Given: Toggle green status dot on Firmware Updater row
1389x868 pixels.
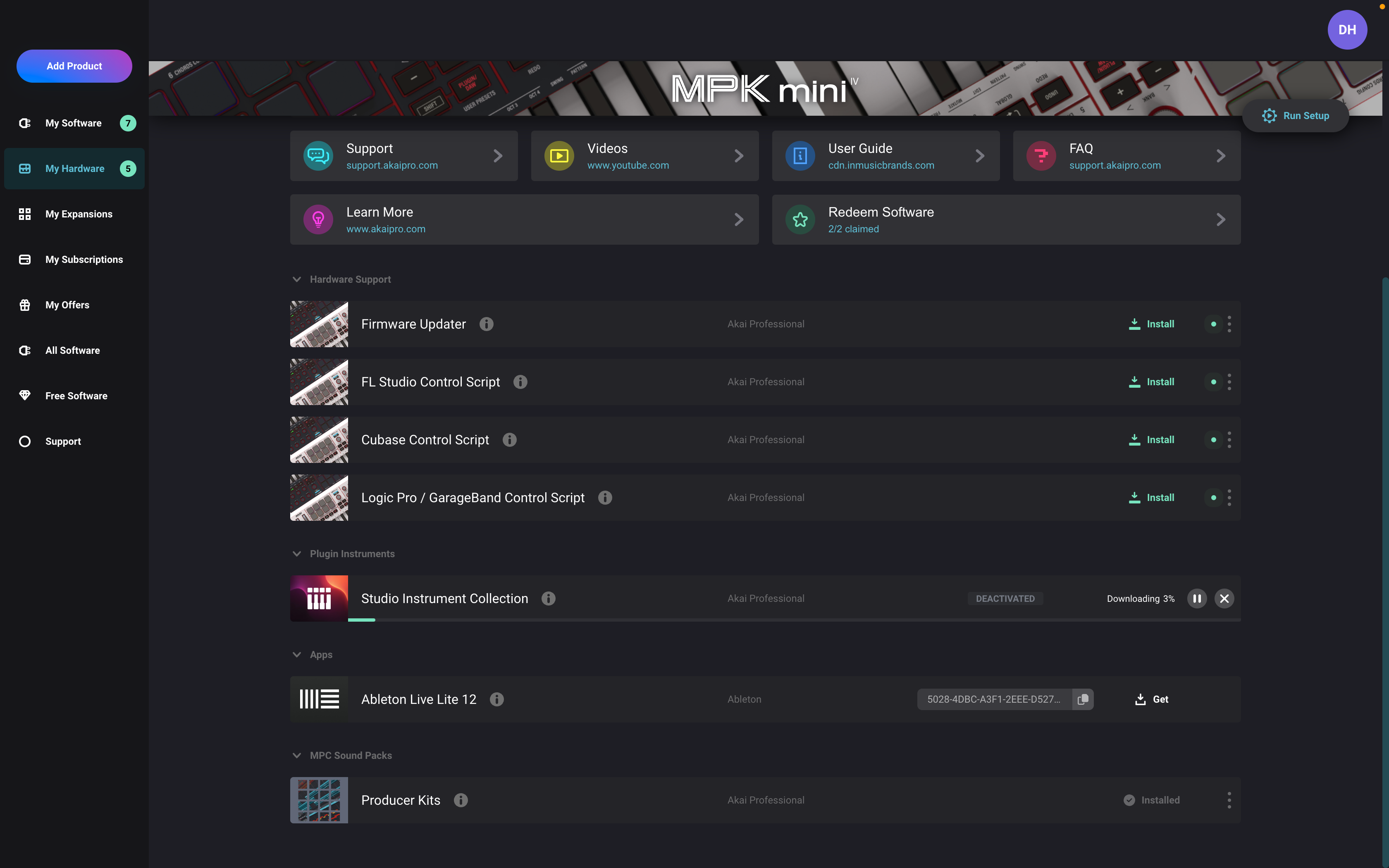Looking at the screenshot, I should point(1213,324).
